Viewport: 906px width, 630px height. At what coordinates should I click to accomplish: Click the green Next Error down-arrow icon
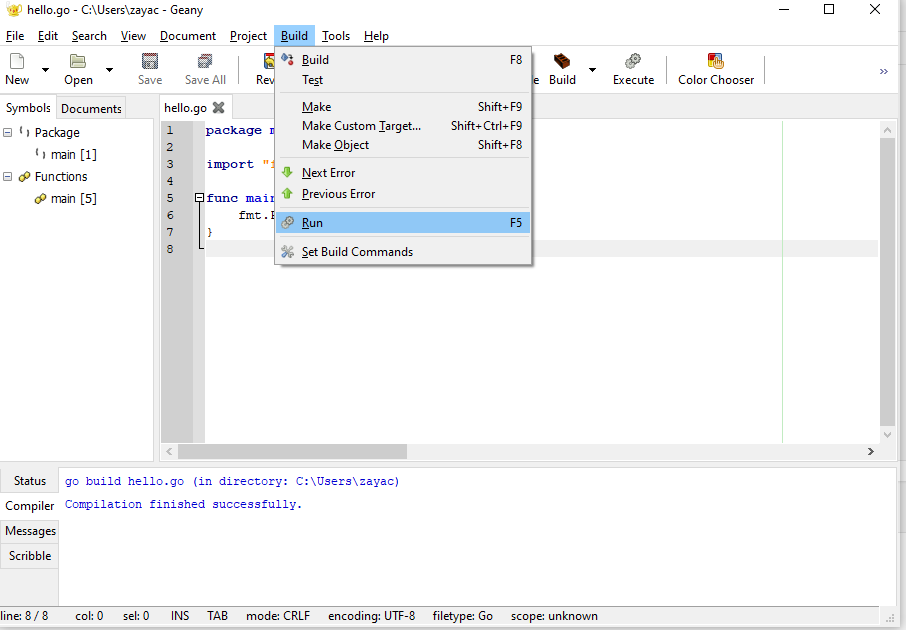pyautogui.click(x=287, y=172)
